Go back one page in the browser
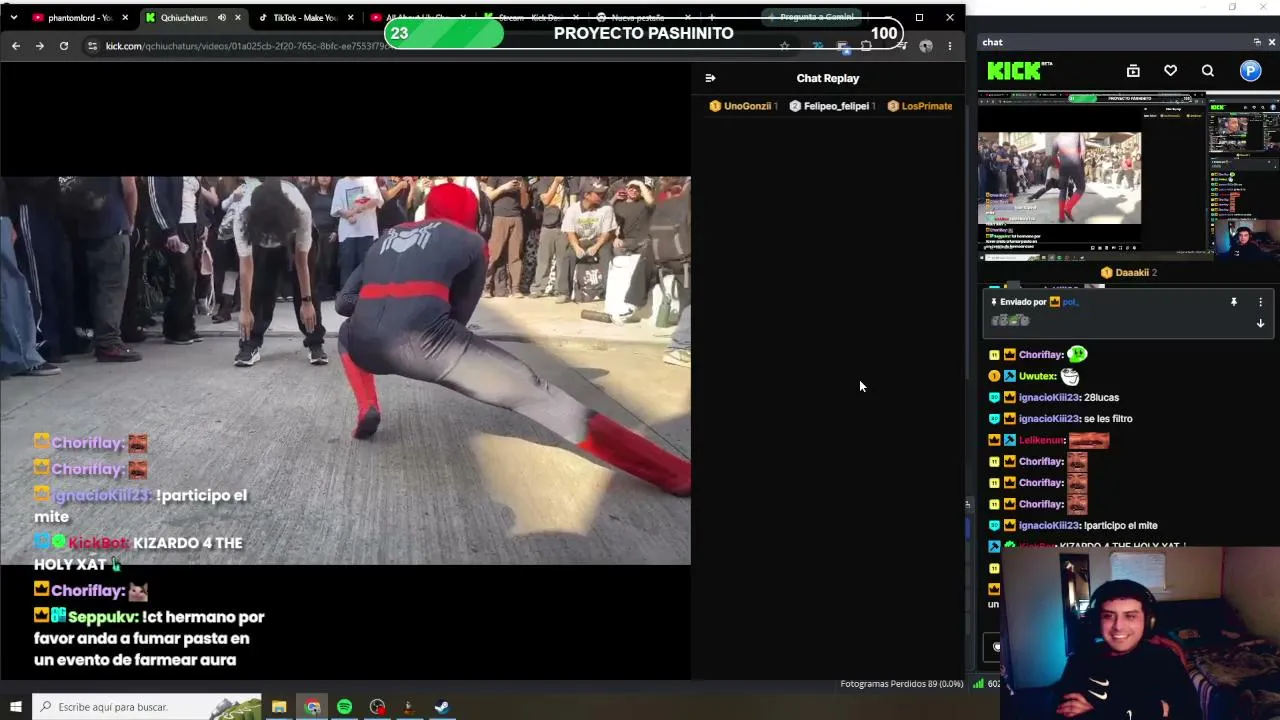1280x720 pixels. (16, 46)
